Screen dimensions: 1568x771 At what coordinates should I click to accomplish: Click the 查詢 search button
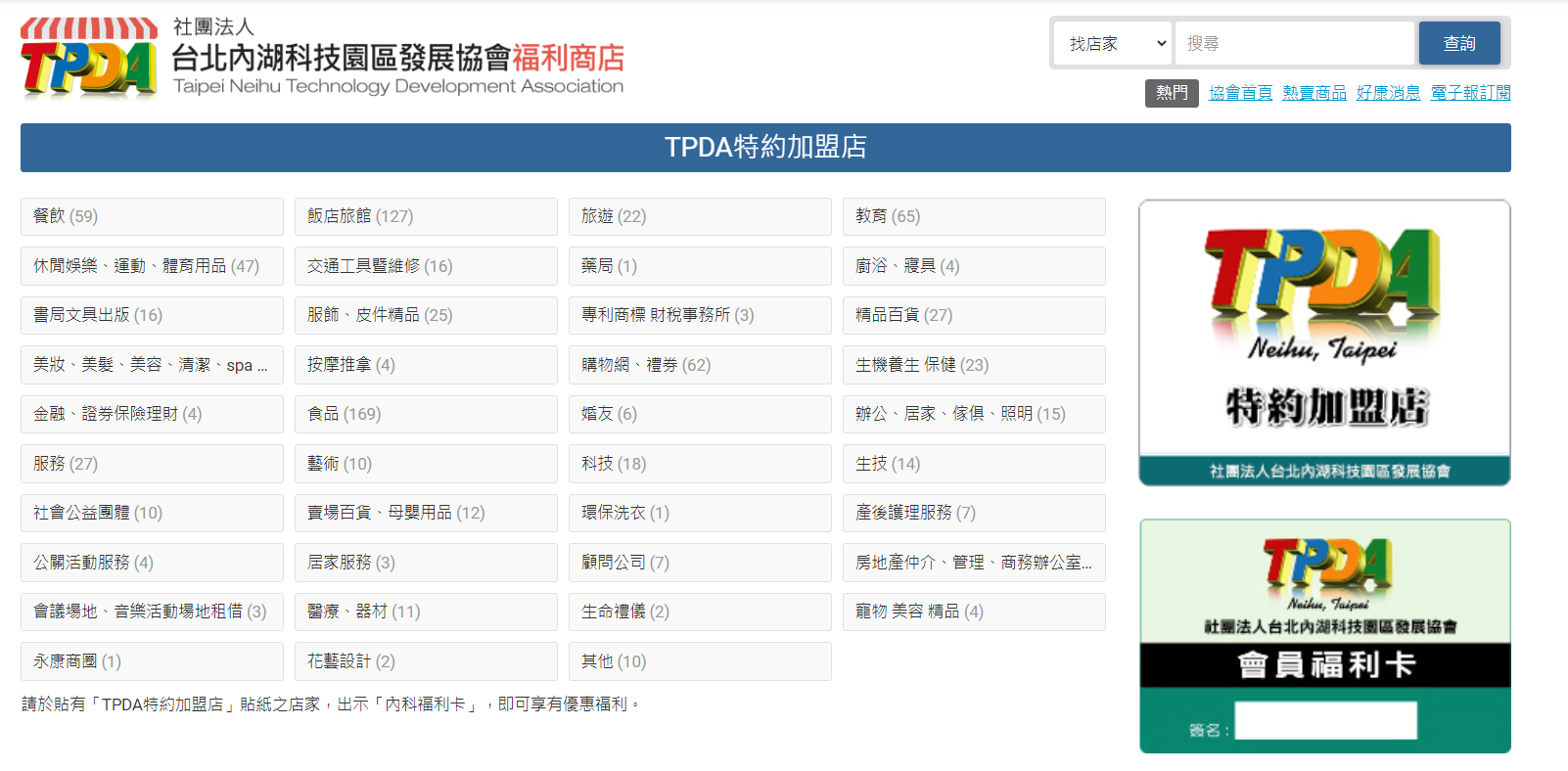click(1459, 43)
